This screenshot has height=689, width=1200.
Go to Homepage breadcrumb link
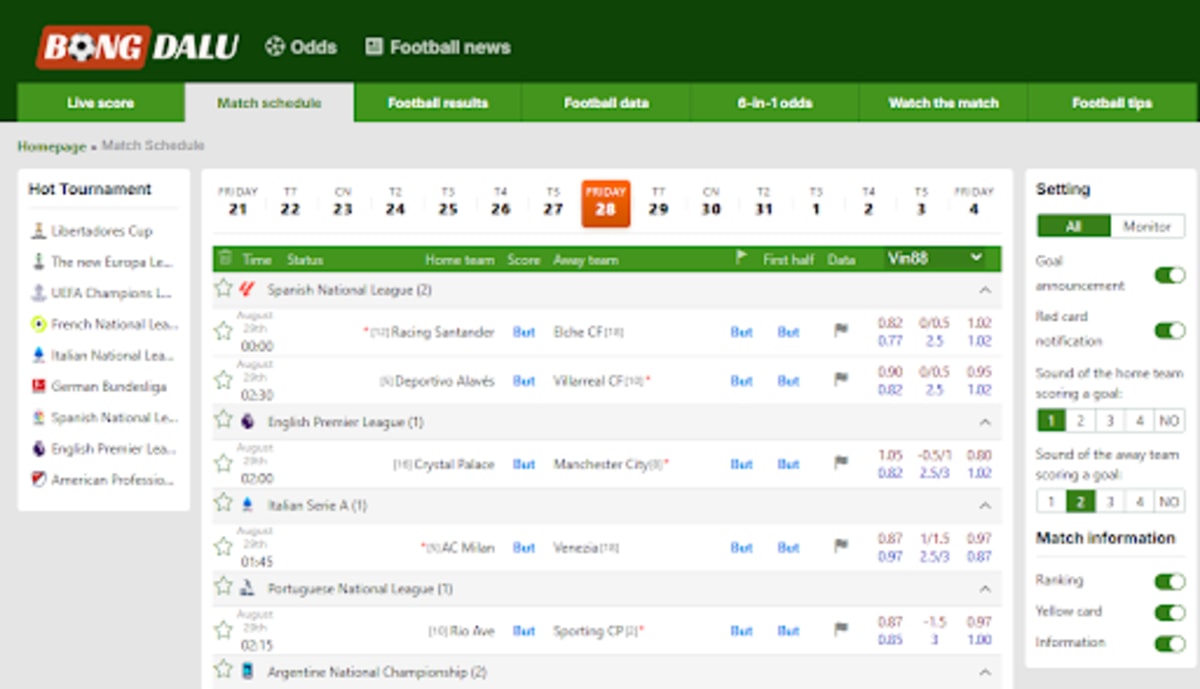52,146
